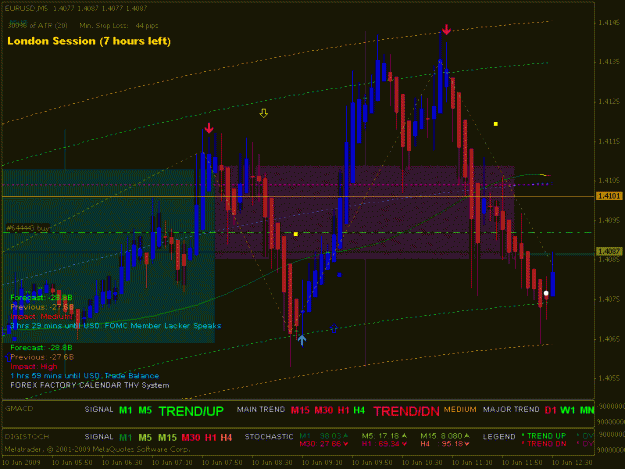The image size is (625, 469).
Task: Click the MAIN TREND label
Action: [x=261, y=409]
